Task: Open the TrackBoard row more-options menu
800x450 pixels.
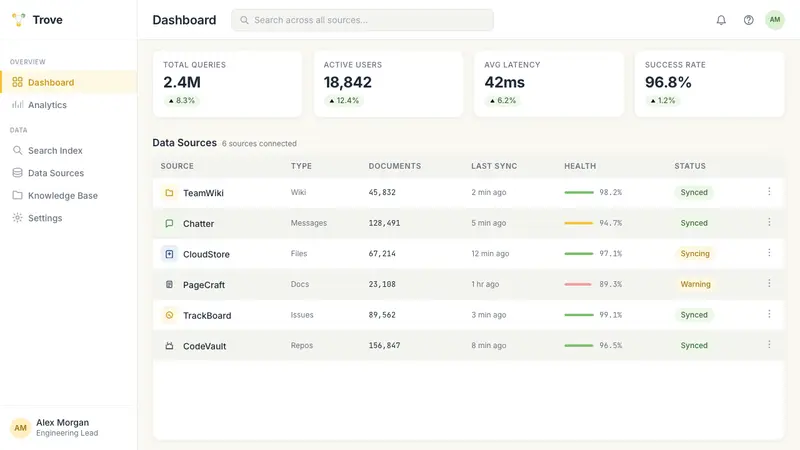Action: click(x=769, y=314)
